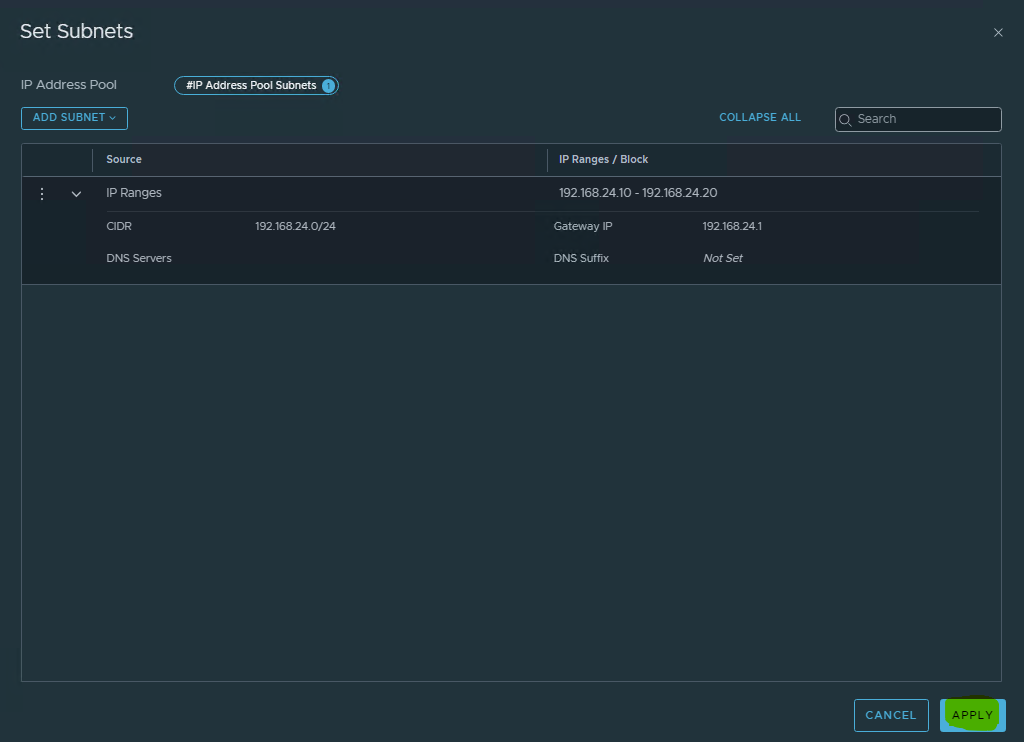1024x742 pixels.
Task: Click the Set Subnets dialog title
Action: click(x=77, y=32)
